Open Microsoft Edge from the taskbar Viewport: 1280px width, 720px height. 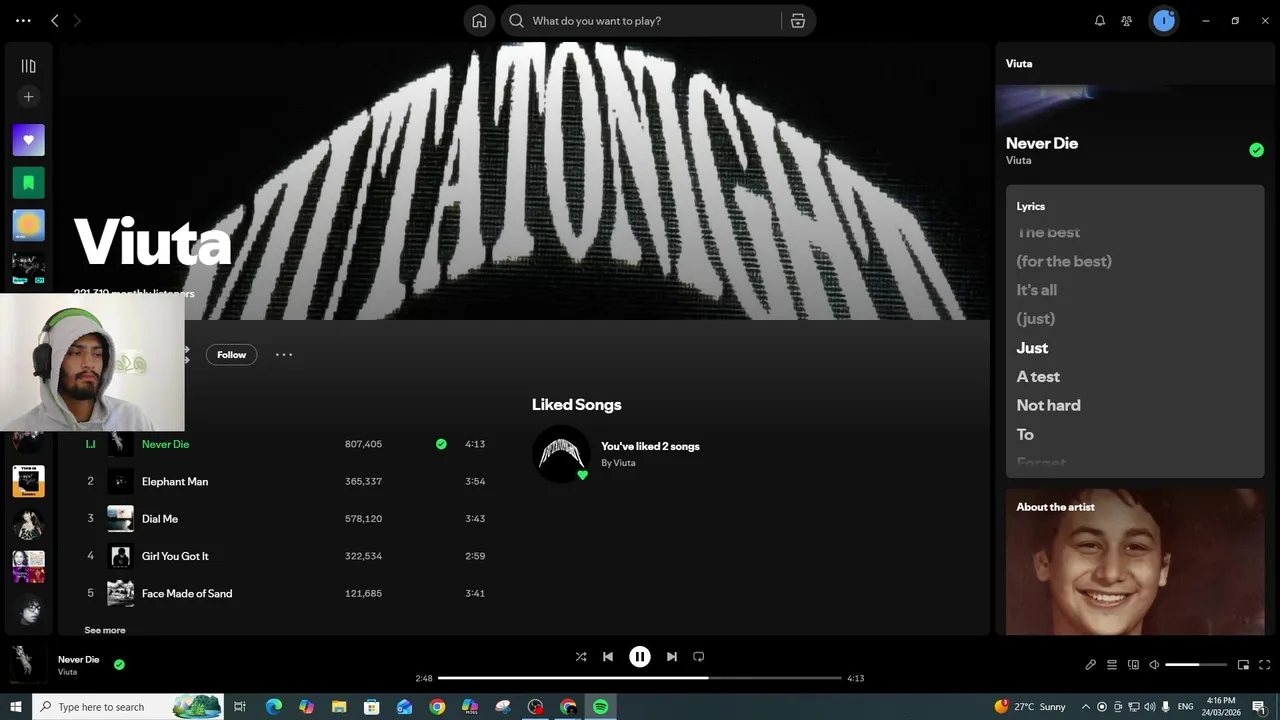pos(273,707)
